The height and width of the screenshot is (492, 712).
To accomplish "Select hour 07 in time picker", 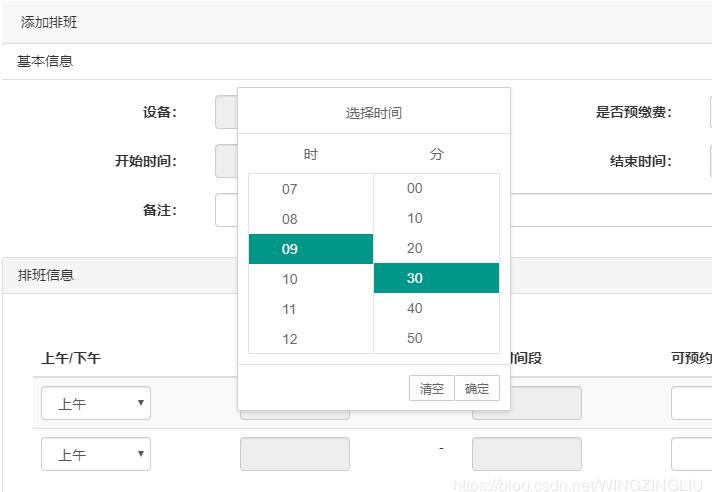I will coord(310,189).
